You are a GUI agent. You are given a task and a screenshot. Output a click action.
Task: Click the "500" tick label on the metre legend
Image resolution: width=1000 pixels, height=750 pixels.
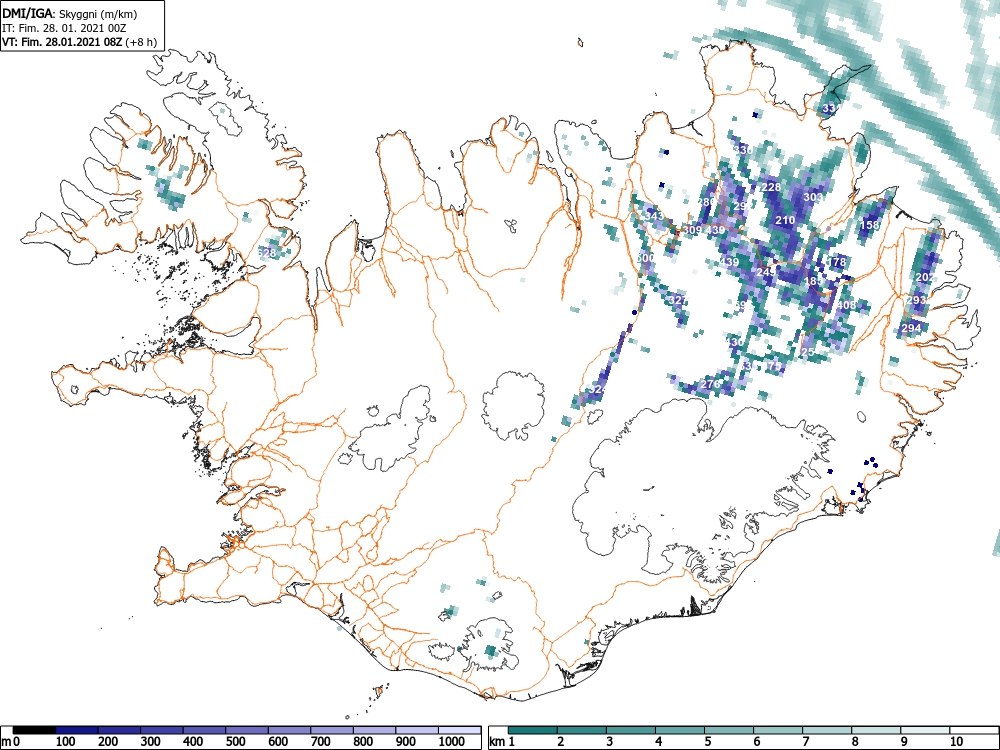pyautogui.click(x=235, y=741)
